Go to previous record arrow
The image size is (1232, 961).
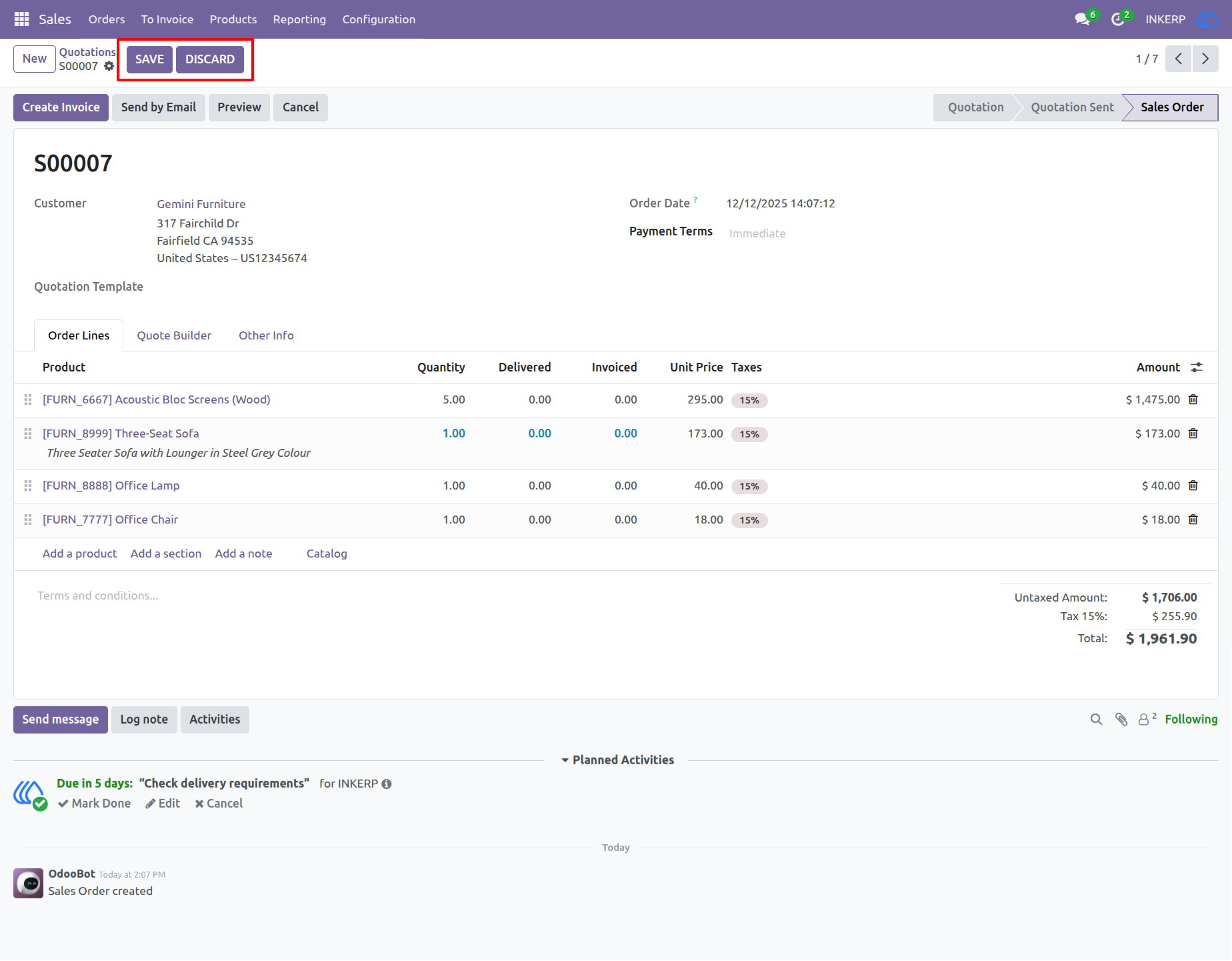click(x=1179, y=59)
